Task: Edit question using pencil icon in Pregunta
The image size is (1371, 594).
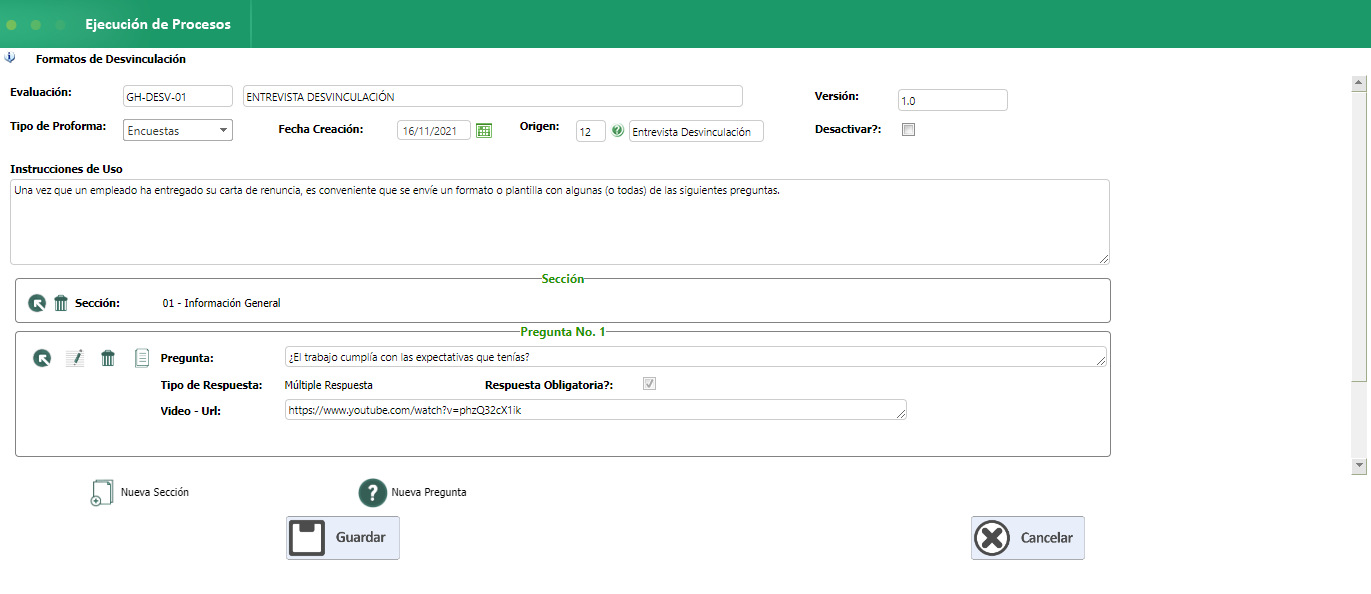Action: click(75, 358)
